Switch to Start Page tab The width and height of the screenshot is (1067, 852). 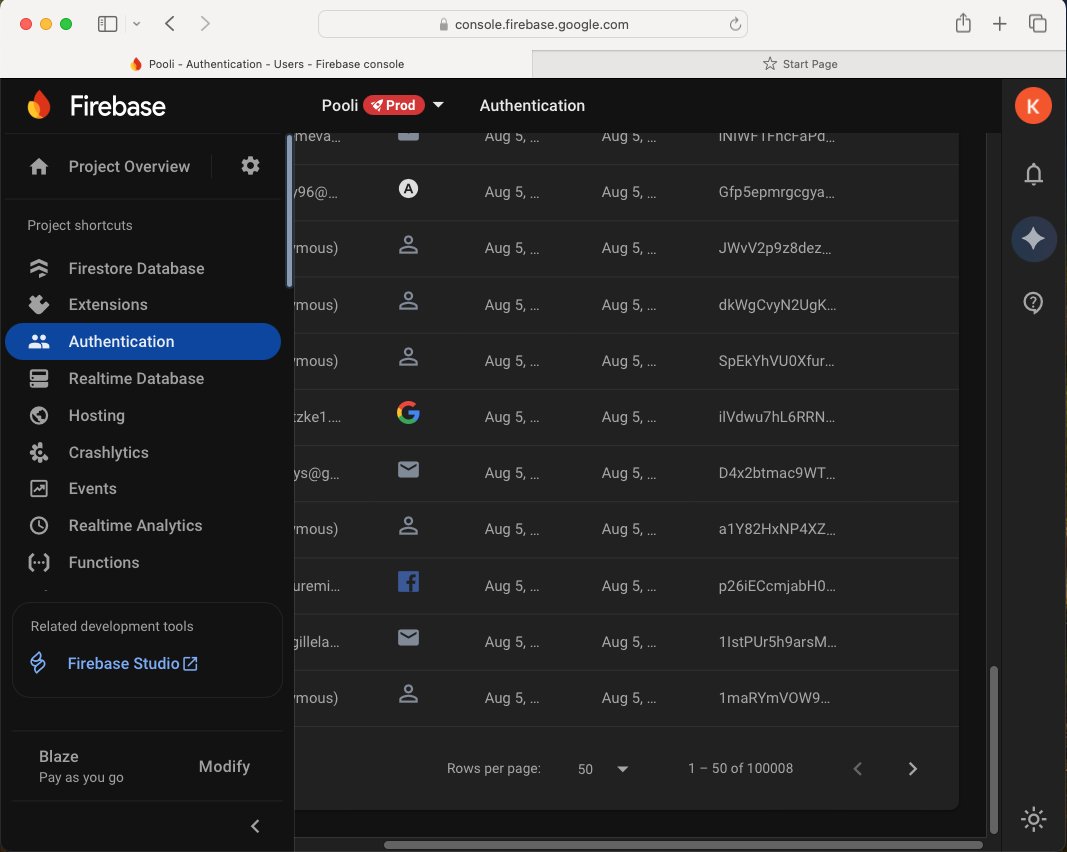[800, 64]
